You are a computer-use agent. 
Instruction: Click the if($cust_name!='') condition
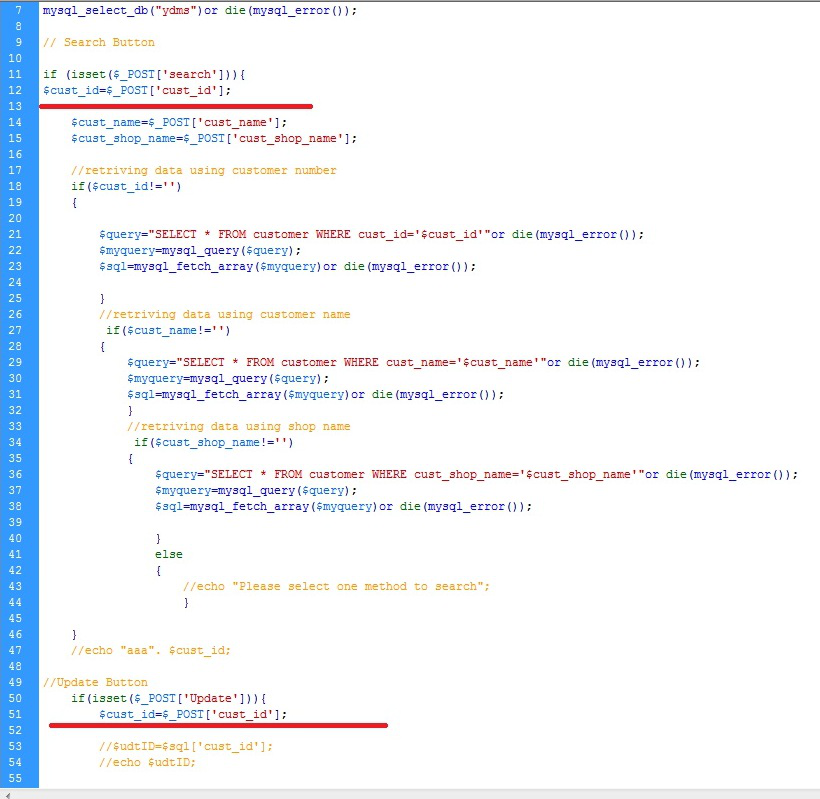(x=168, y=330)
